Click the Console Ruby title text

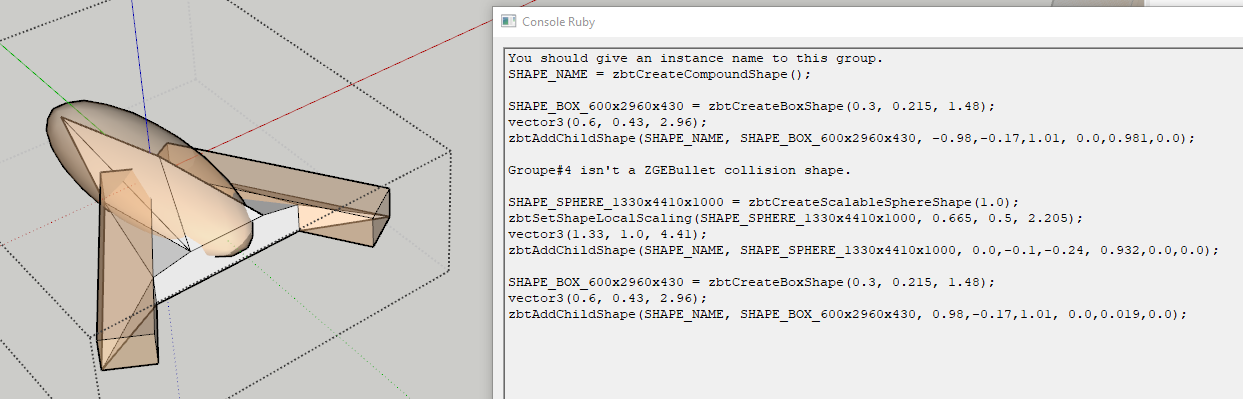tap(558, 21)
